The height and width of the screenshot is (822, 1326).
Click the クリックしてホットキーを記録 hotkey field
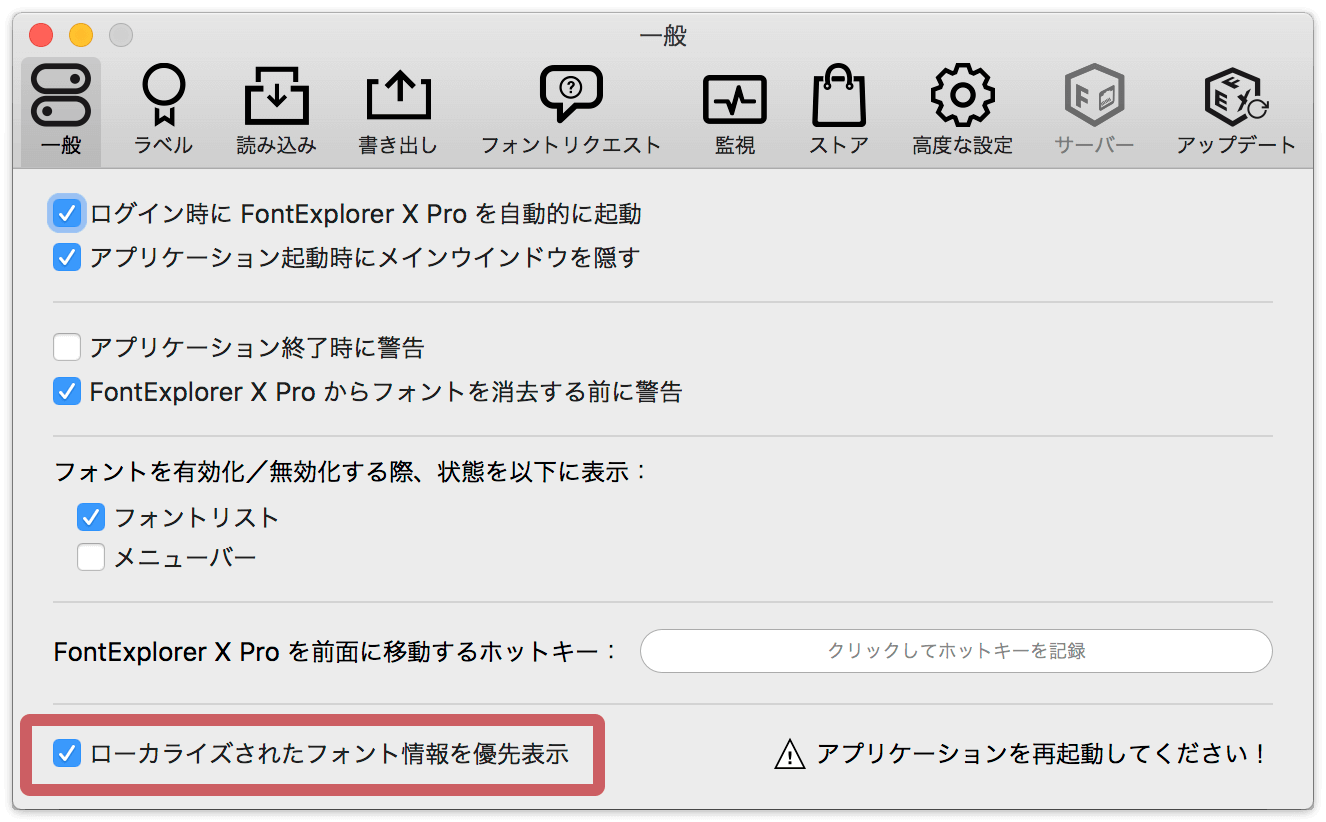956,651
